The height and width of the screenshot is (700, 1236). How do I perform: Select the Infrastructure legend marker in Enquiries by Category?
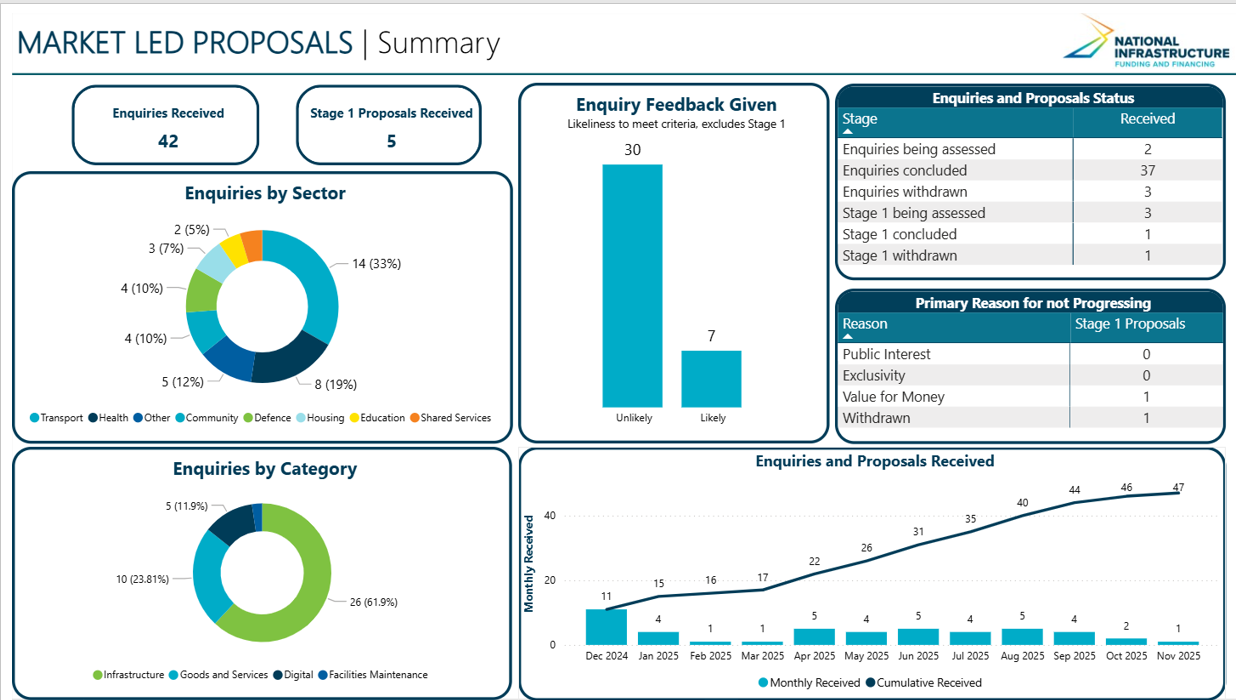click(98, 675)
